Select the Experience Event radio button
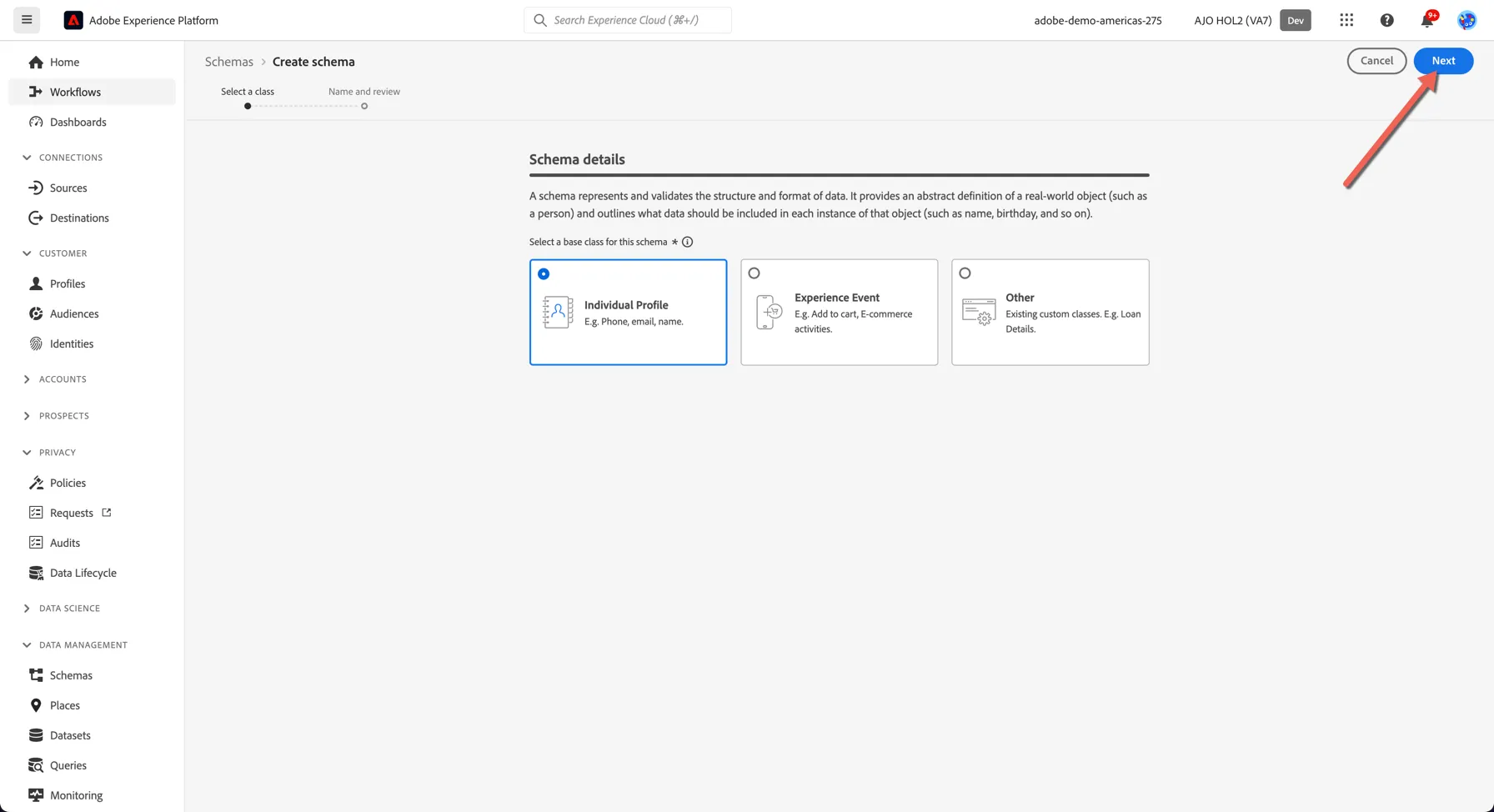1494x812 pixels. click(754, 273)
